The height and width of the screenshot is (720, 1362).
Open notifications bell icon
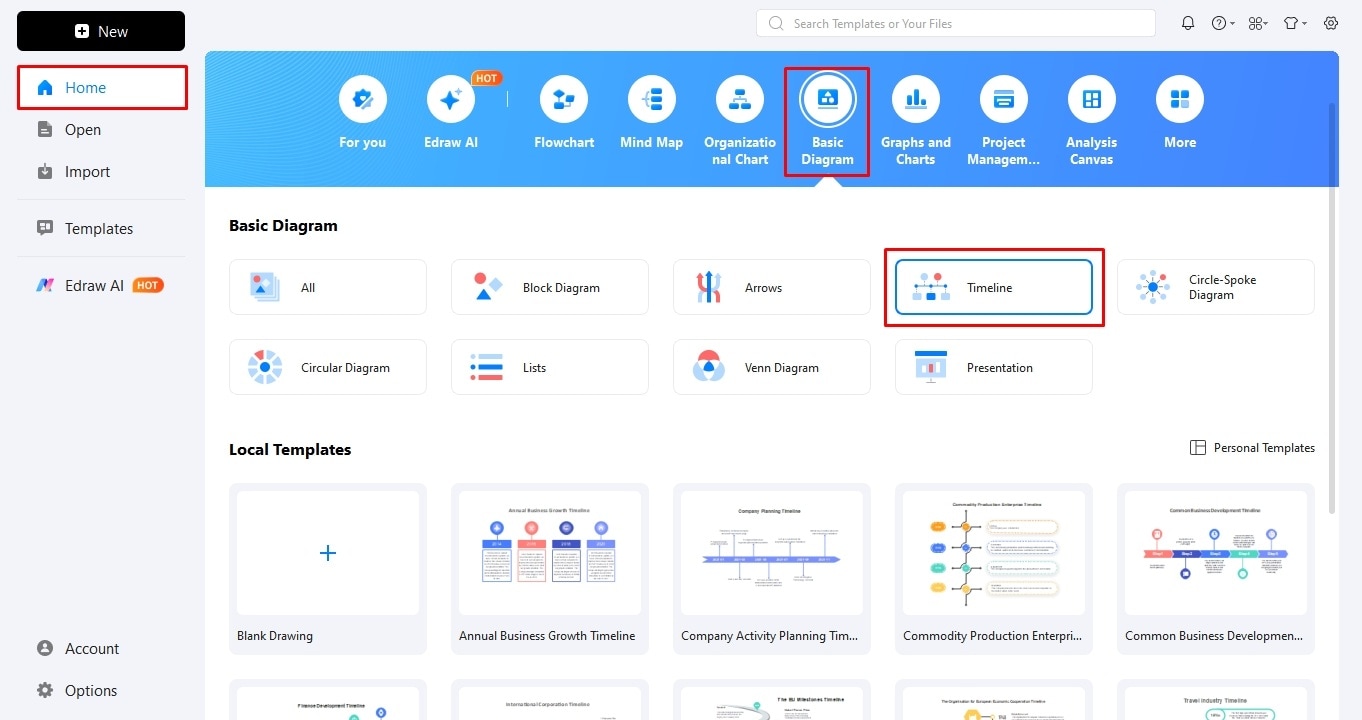pyautogui.click(x=1188, y=23)
